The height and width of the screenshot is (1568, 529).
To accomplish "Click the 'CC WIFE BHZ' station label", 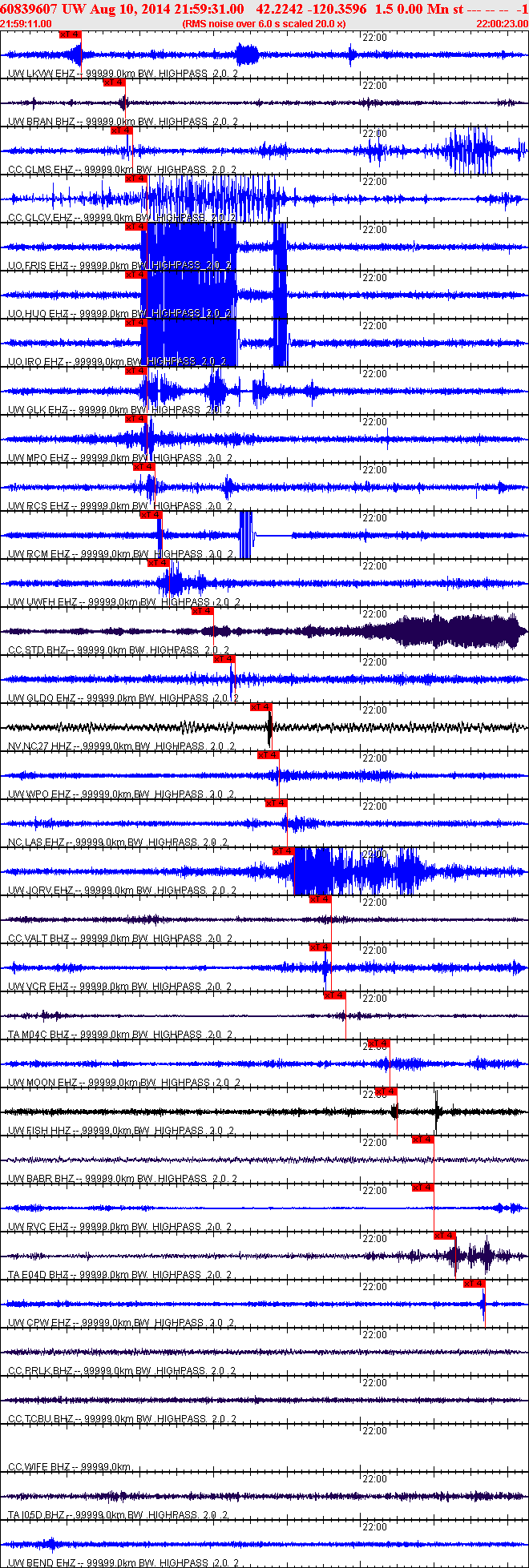I will [x=38, y=1467].
